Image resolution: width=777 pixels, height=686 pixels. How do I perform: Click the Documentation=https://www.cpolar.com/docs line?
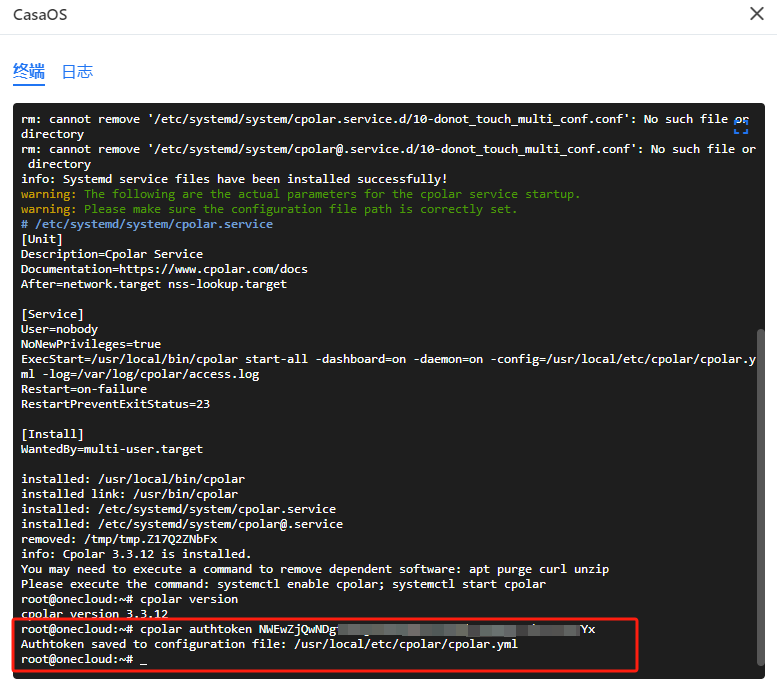click(164, 269)
